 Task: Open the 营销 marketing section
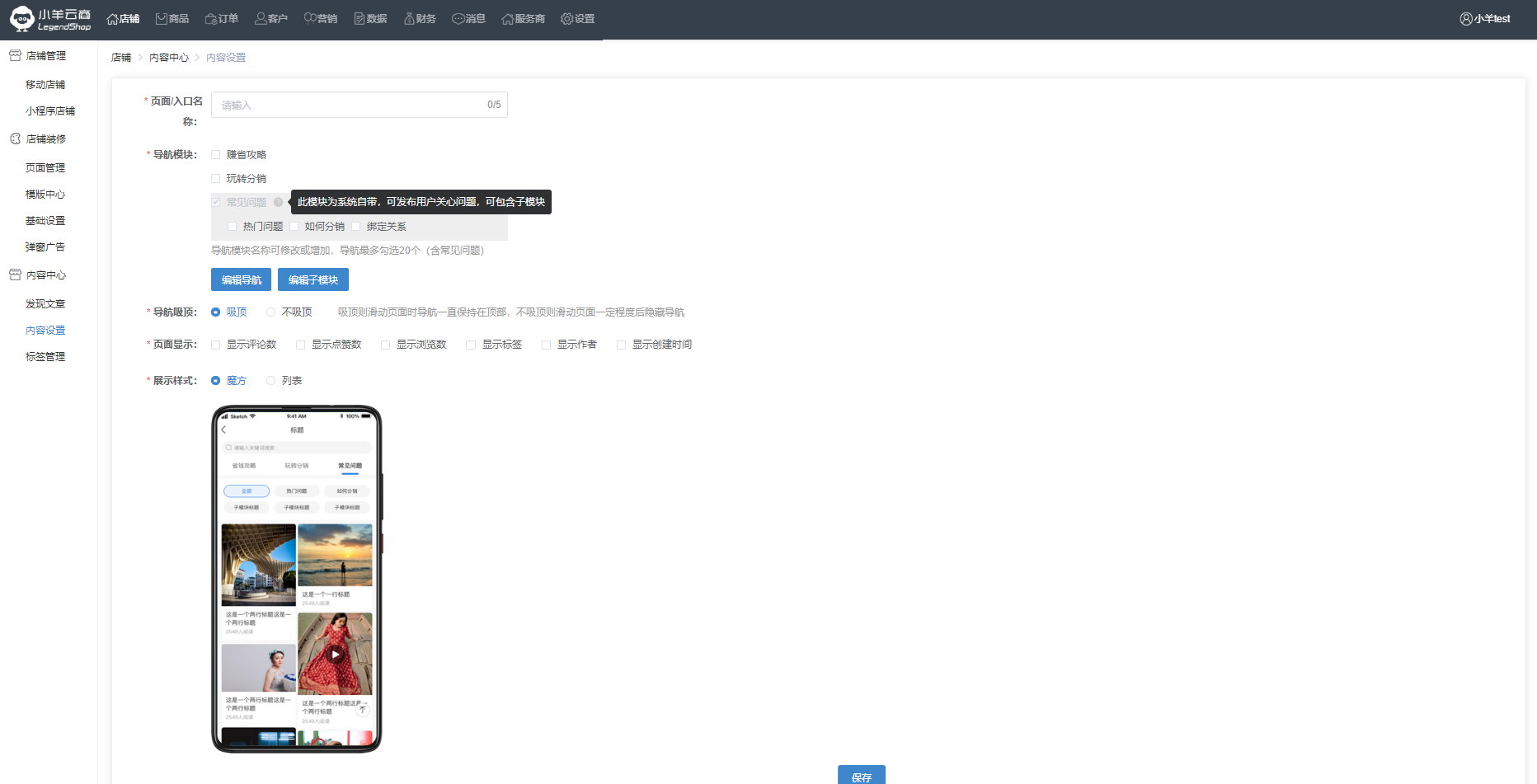[x=320, y=19]
